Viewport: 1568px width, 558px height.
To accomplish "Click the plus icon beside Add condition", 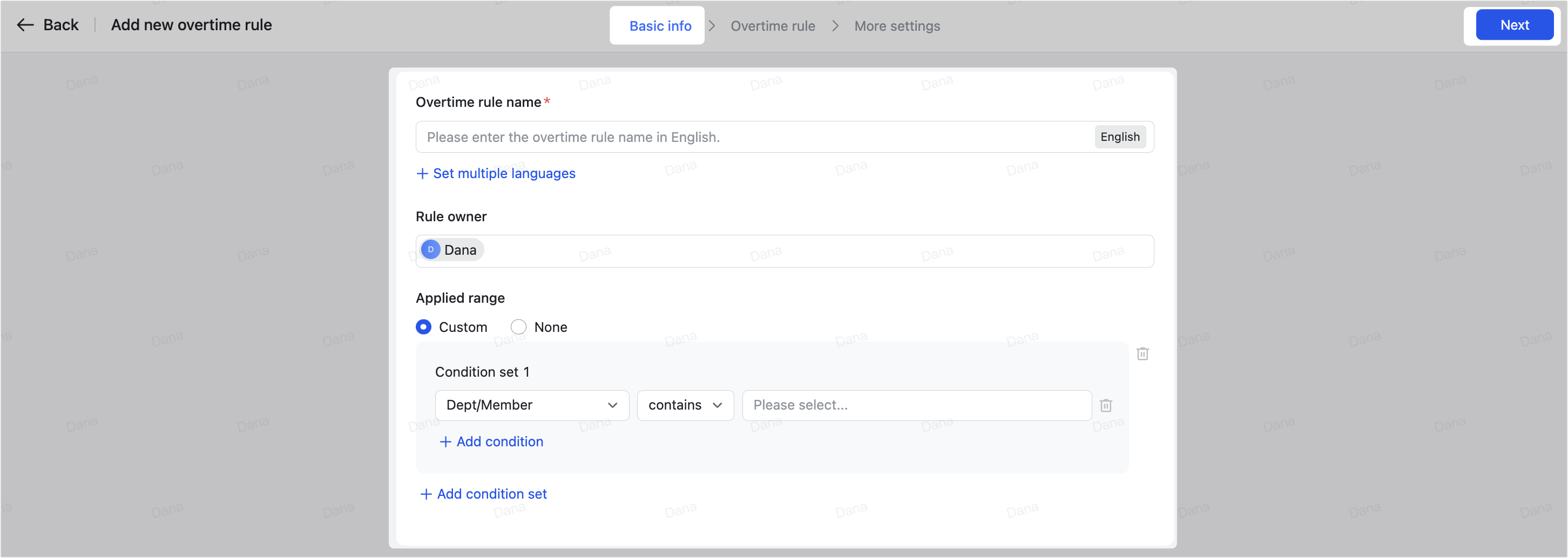I will pyautogui.click(x=445, y=442).
